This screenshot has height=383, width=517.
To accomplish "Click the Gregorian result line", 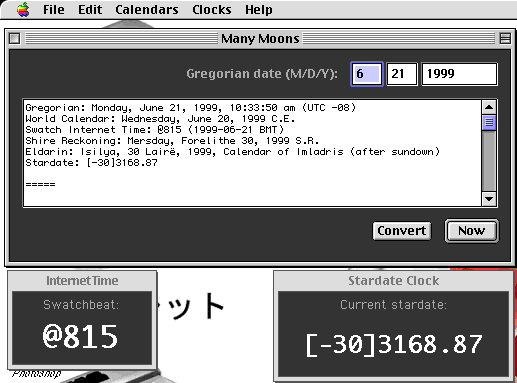I will coord(191,108).
